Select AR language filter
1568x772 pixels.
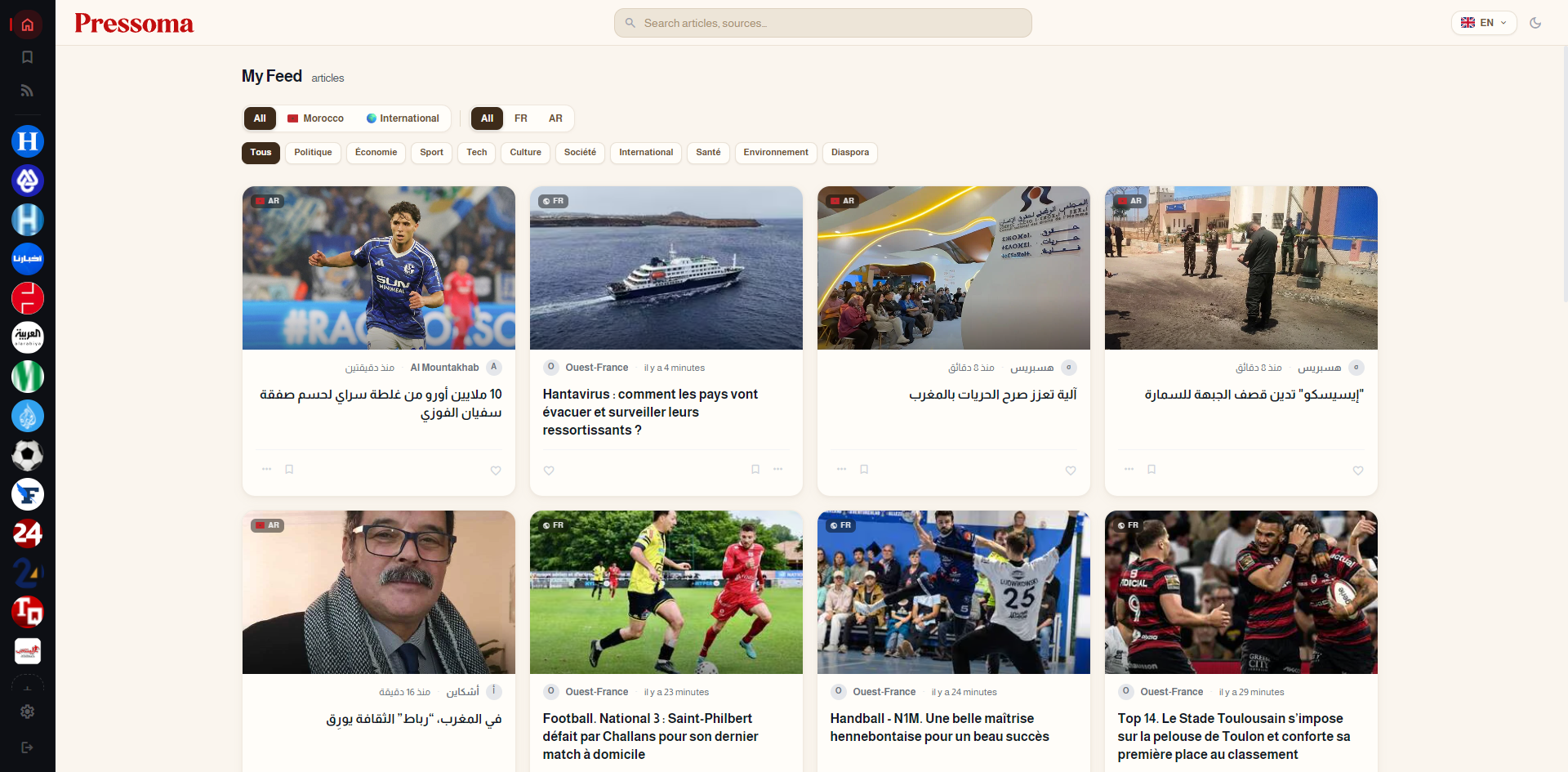(x=555, y=118)
